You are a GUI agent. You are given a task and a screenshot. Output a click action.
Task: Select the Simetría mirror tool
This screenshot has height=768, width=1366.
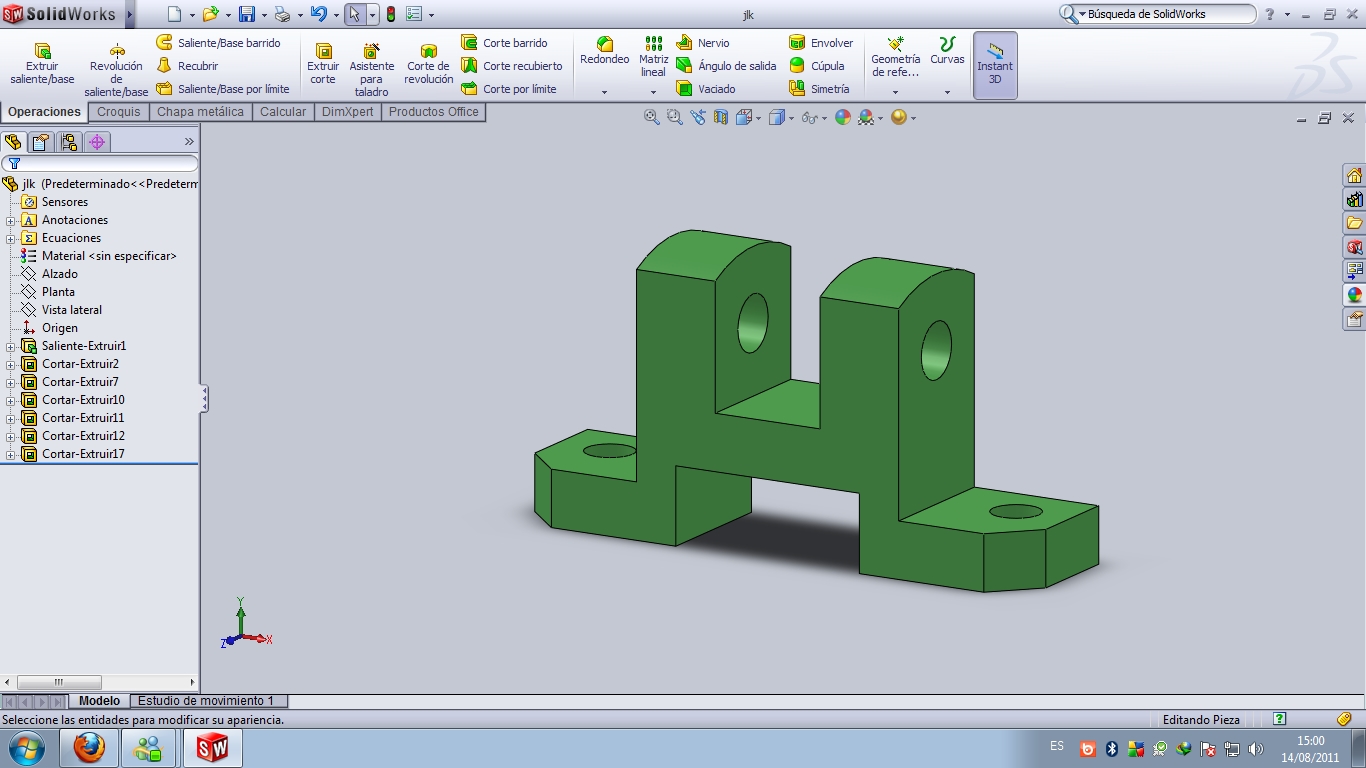point(819,89)
